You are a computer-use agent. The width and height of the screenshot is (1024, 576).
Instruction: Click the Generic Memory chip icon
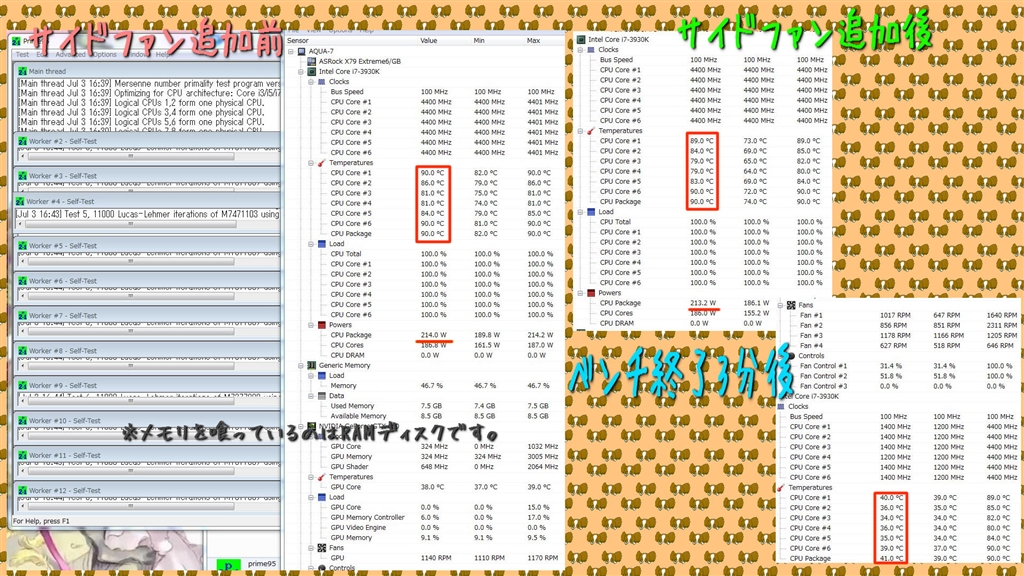click(x=312, y=366)
